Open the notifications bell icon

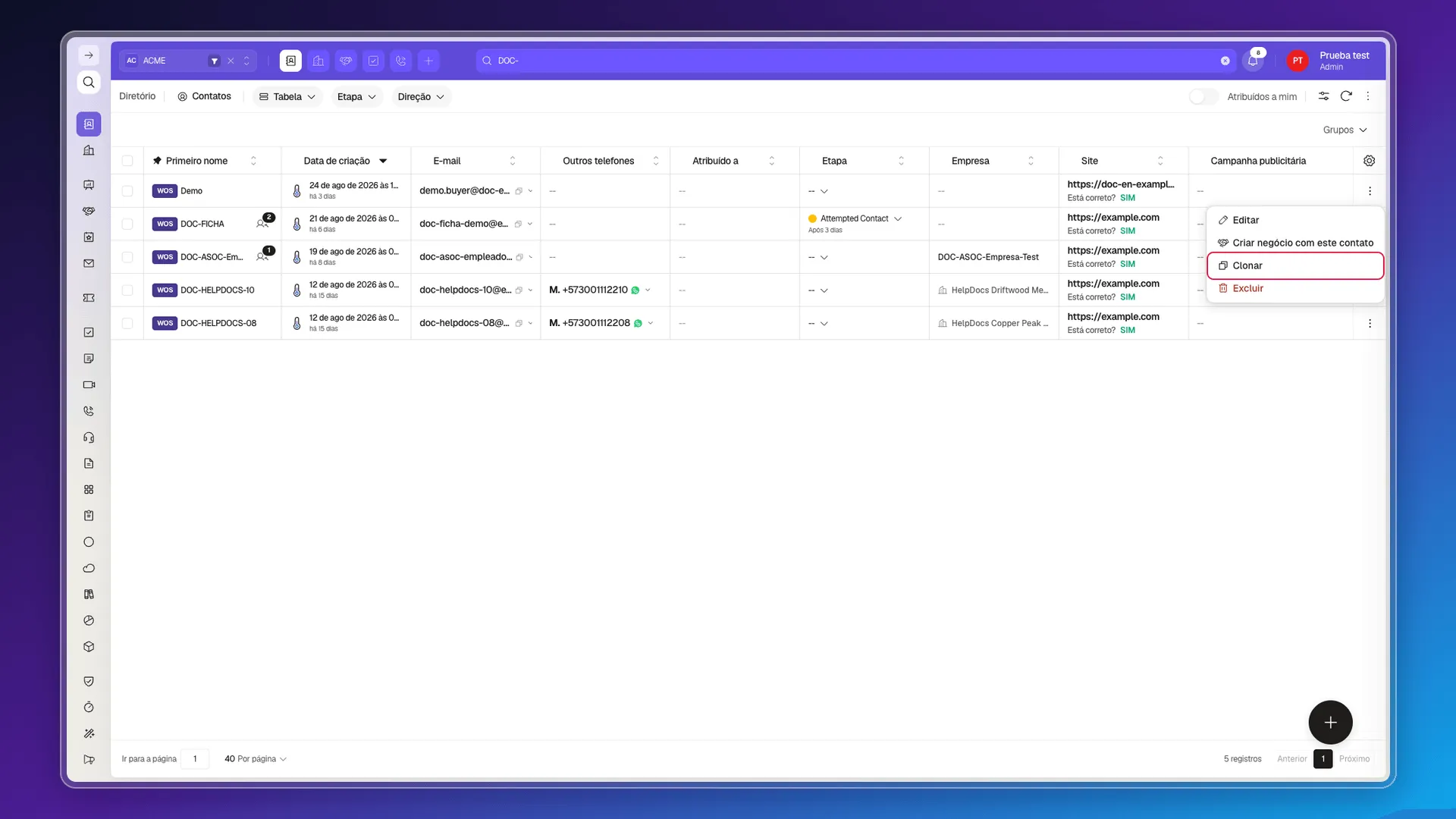point(1253,61)
